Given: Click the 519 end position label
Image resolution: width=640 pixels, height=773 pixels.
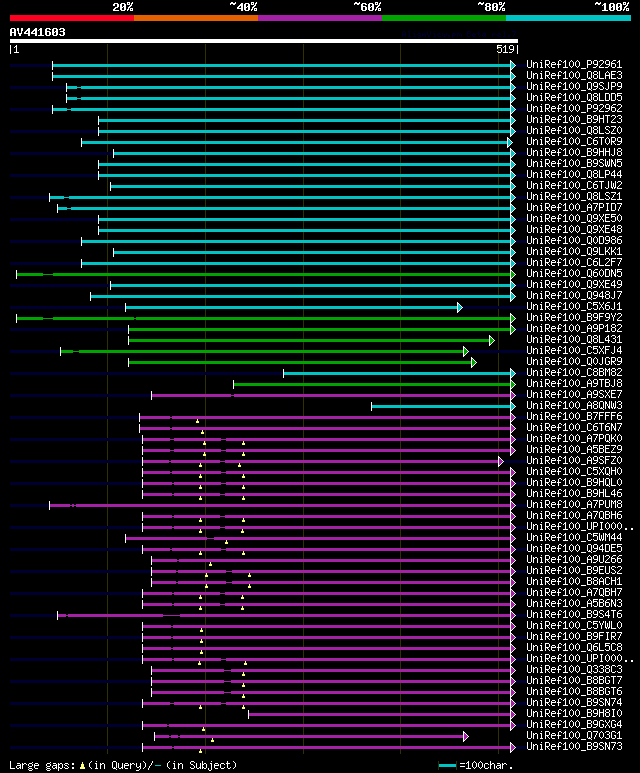Looking at the screenshot, I should pyautogui.click(x=505, y=49).
